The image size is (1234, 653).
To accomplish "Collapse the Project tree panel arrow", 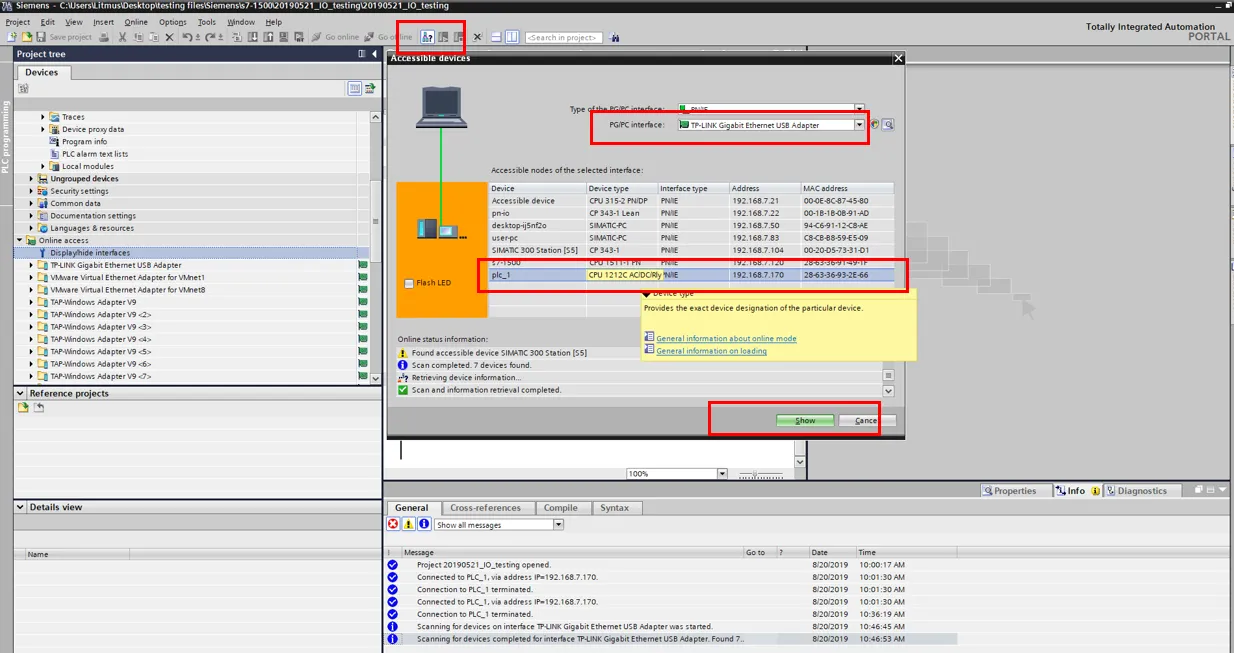I will [373, 54].
